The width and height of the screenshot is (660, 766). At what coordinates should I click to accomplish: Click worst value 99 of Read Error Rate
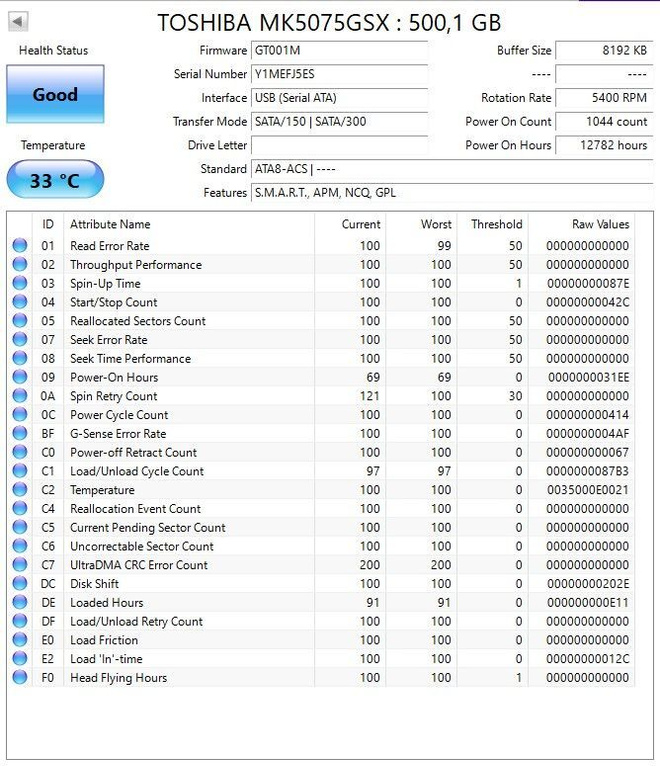pos(444,246)
